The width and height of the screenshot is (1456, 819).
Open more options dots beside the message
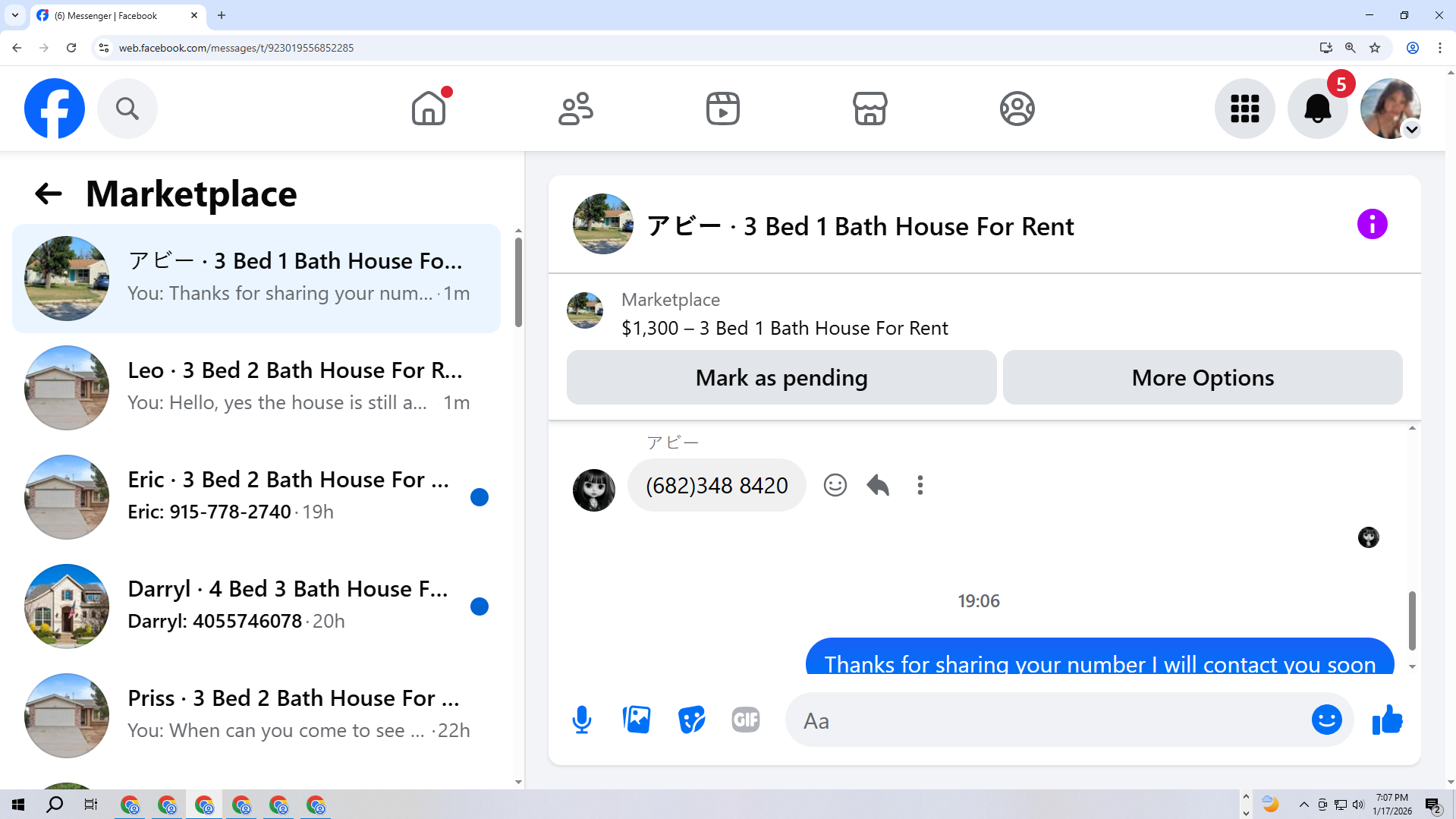click(x=920, y=485)
